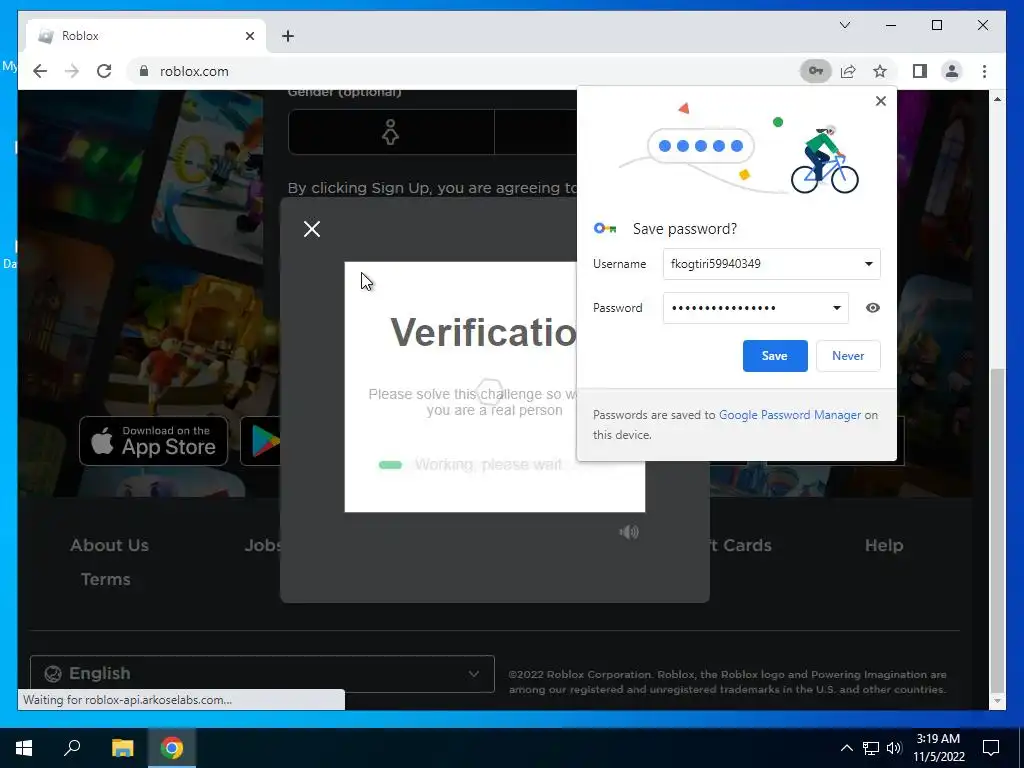Close the Roblox browser tab
The height and width of the screenshot is (768, 1024).
tap(249, 36)
